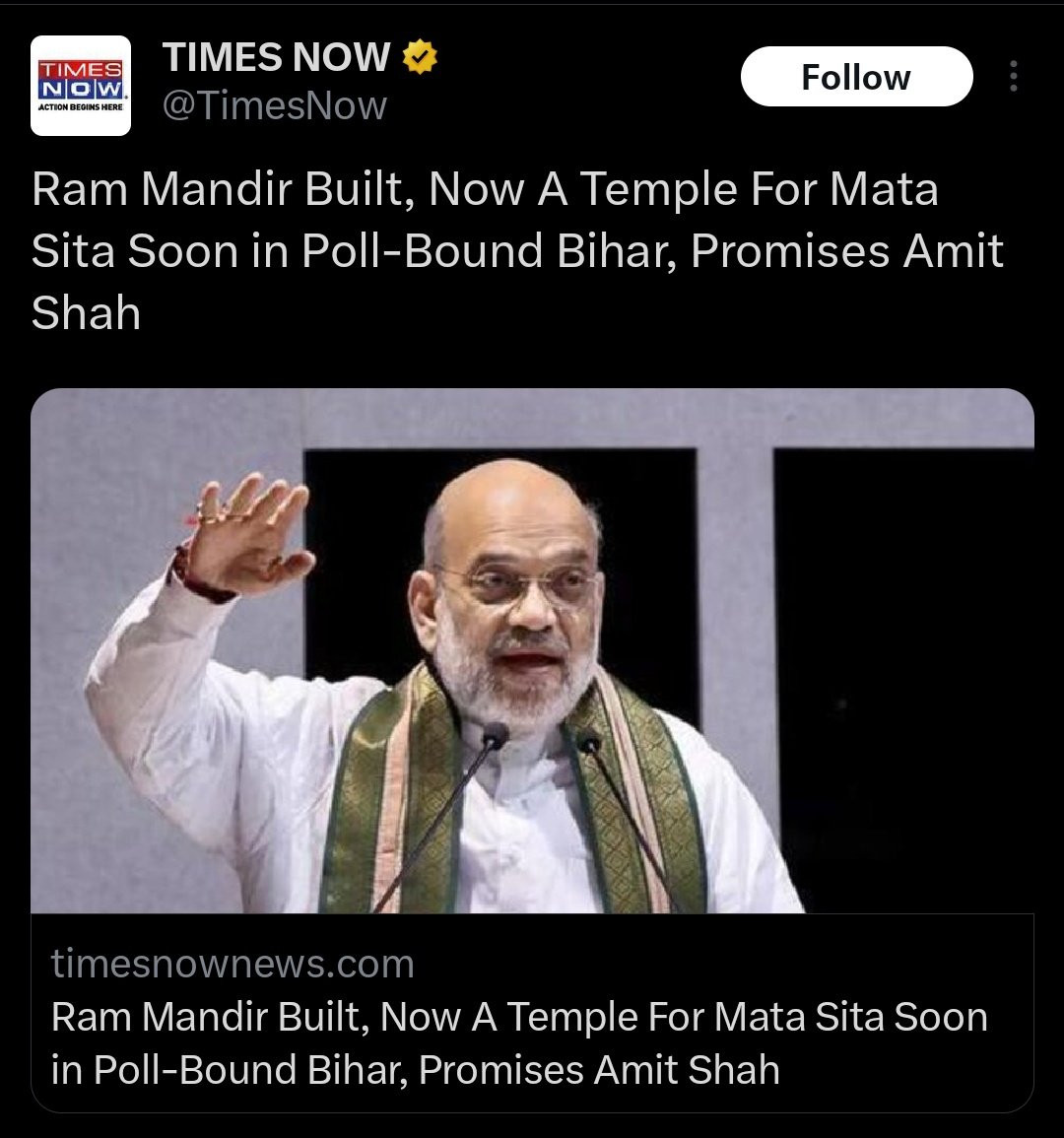This screenshot has width=1064, height=1138.
Task: Open the link card headline below photo
Action: coord(519,1043)
